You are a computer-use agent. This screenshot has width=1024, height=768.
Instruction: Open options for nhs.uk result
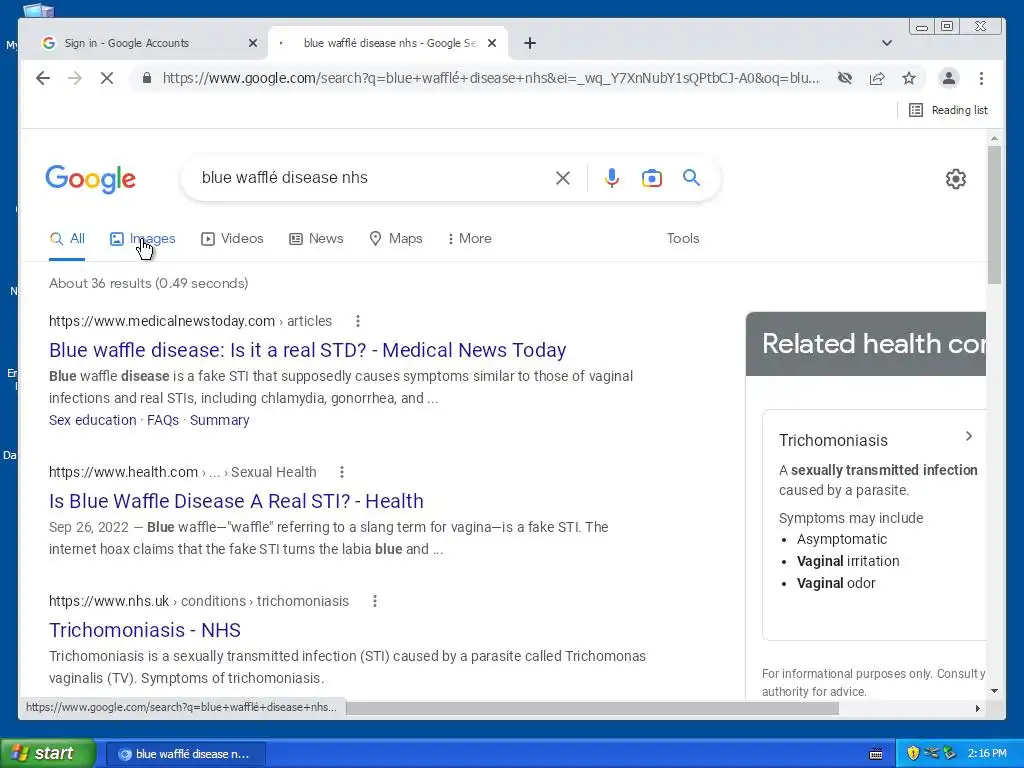tap(375, 601)
